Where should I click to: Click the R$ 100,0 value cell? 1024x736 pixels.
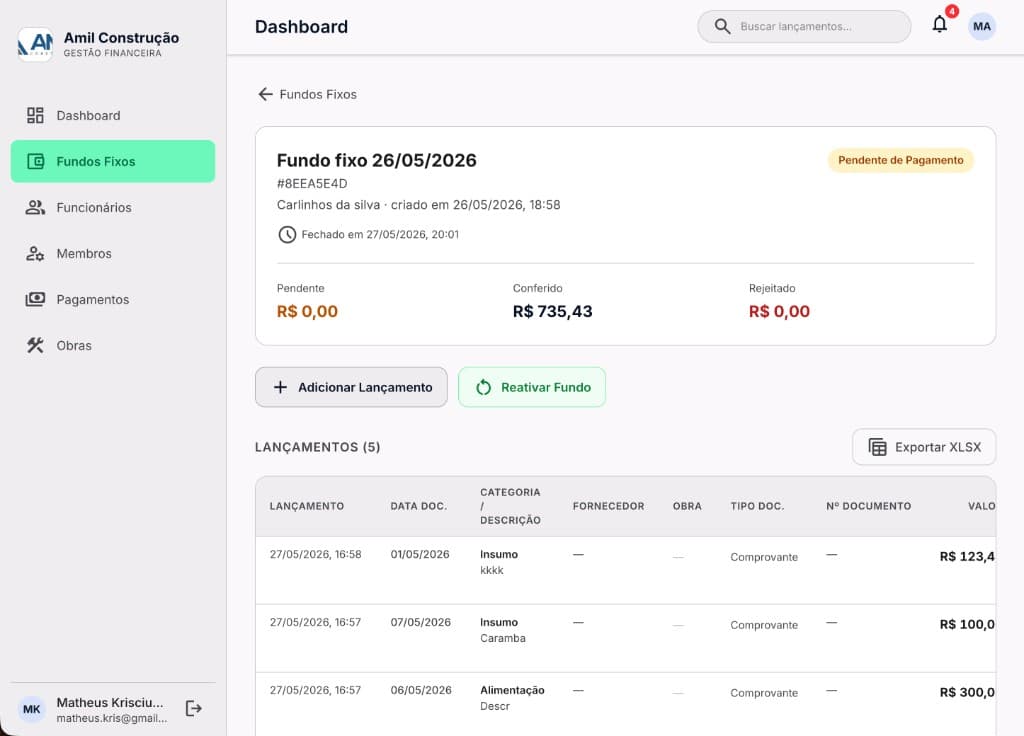pyautogui.click(x=967, y=624)
